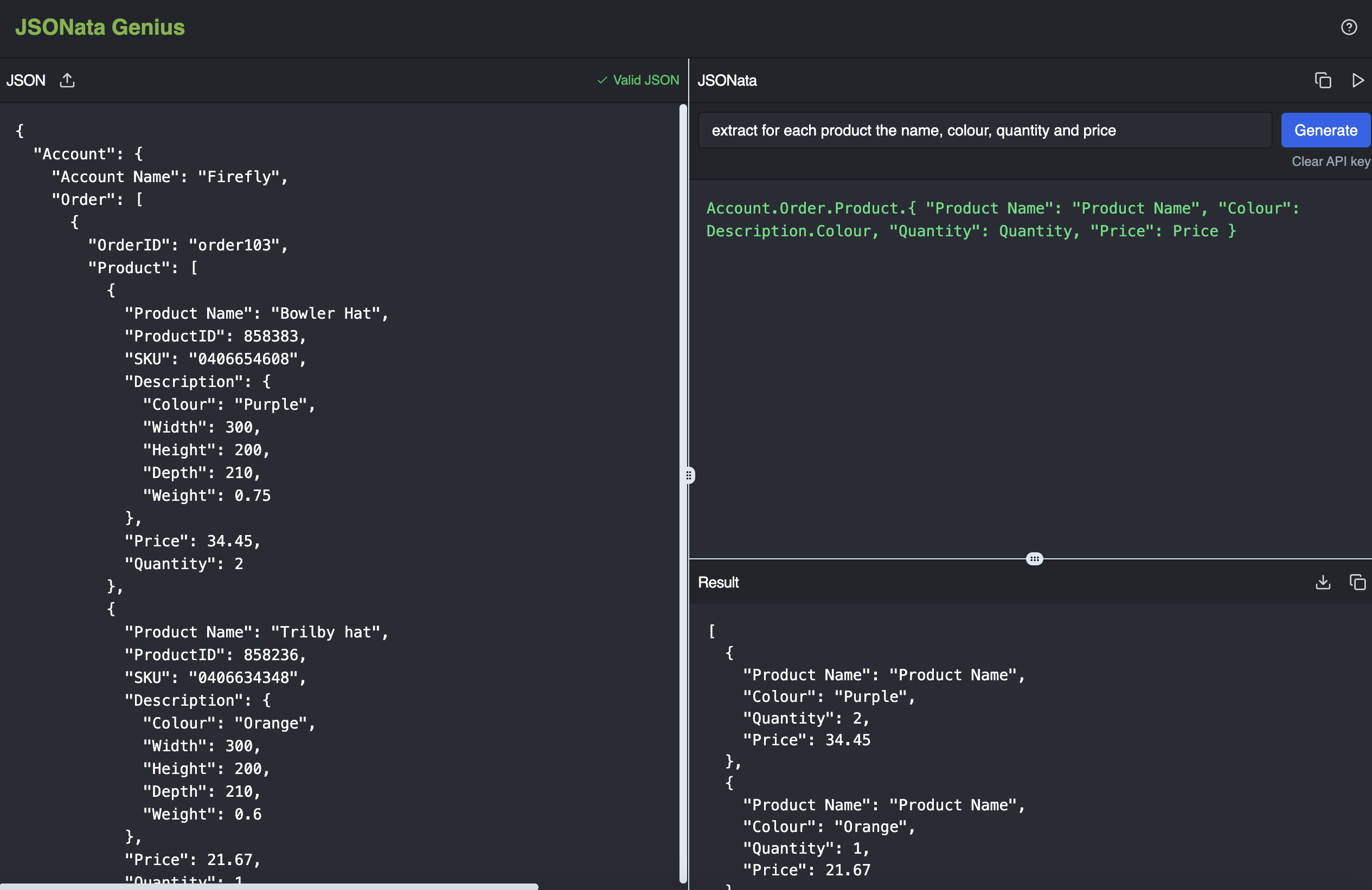Open the help icon in the header
Image resolution: width=1372 pixels, height=890 pixels.
click(x=1348, y=27)
